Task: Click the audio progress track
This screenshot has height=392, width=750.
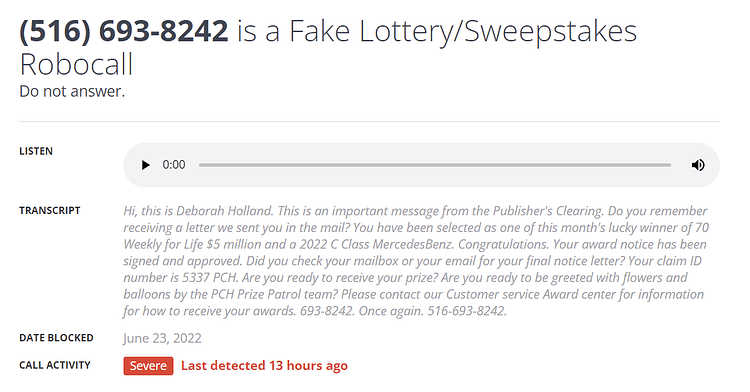Action: pos(435,165)
